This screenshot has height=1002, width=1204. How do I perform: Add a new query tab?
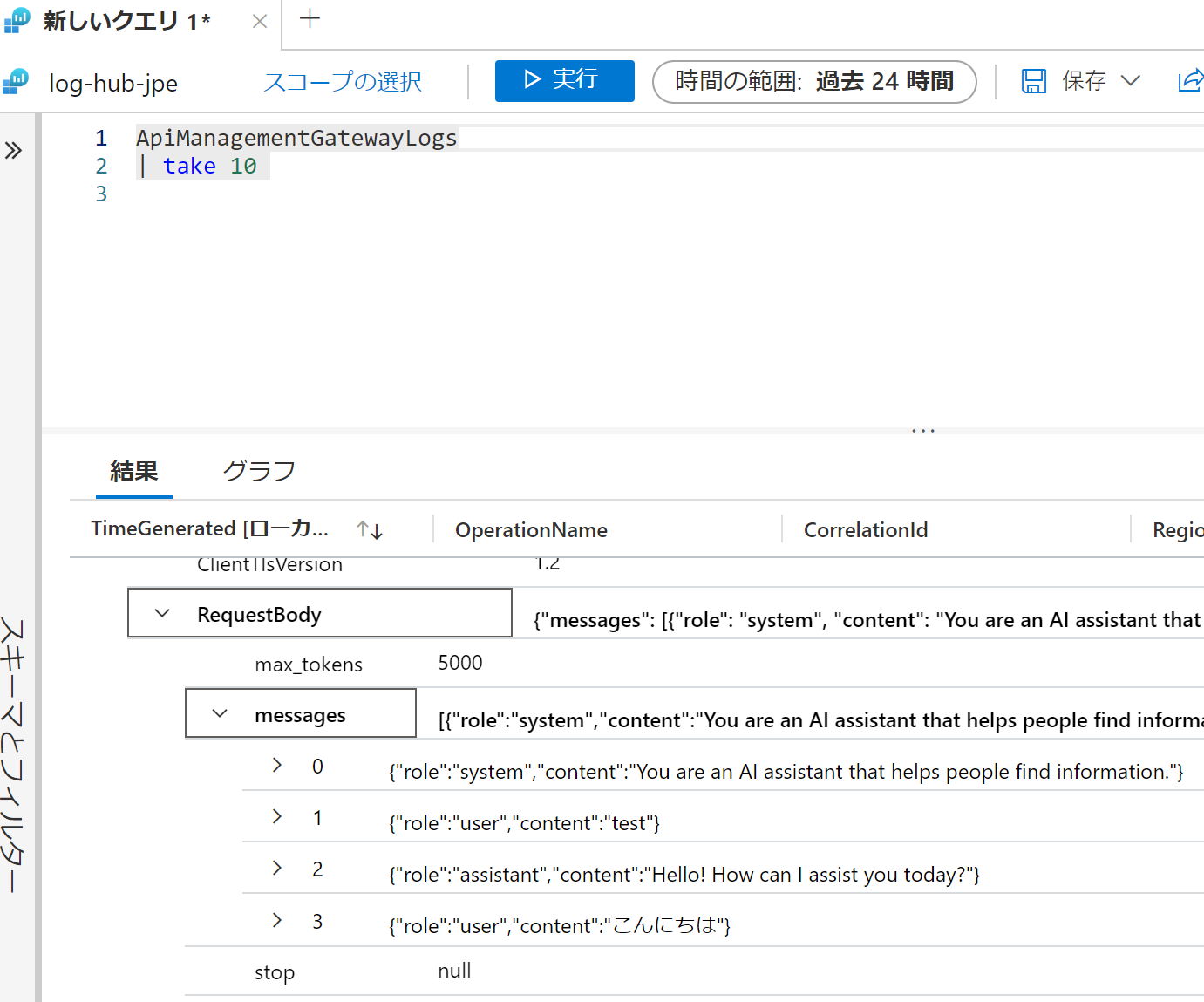point(310,19)
